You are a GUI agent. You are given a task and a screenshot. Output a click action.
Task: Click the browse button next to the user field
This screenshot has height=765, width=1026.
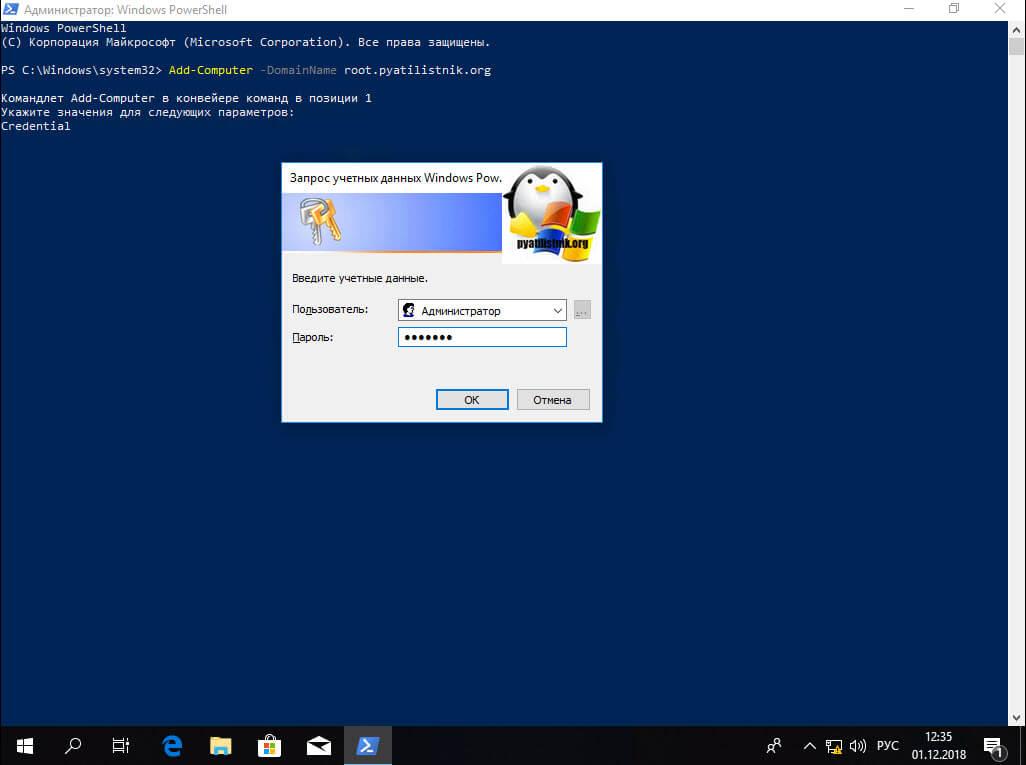pyautogui.click(x=582, y=310)
